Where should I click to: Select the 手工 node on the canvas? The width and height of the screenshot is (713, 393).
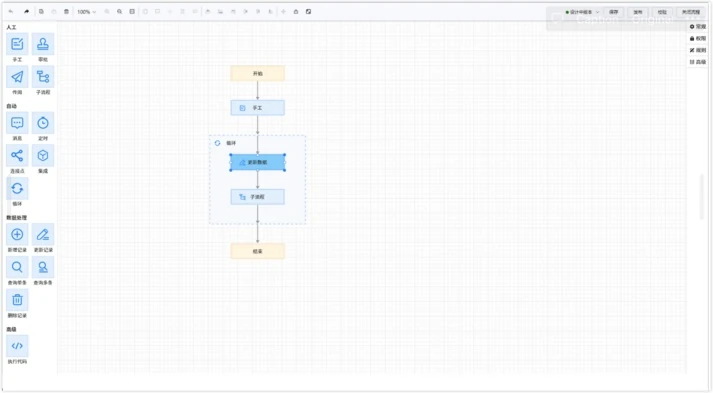(x=258, y=108)
